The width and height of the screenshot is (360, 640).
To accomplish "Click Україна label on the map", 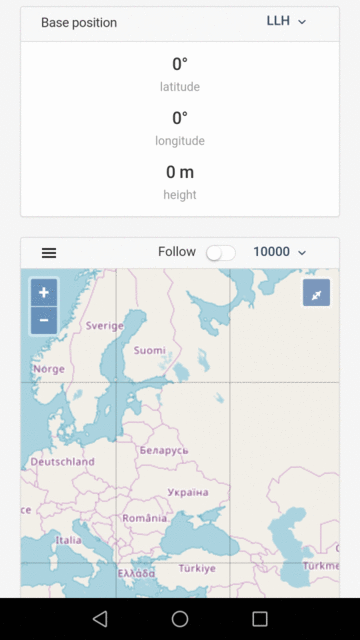I will (x=188, y=492).
